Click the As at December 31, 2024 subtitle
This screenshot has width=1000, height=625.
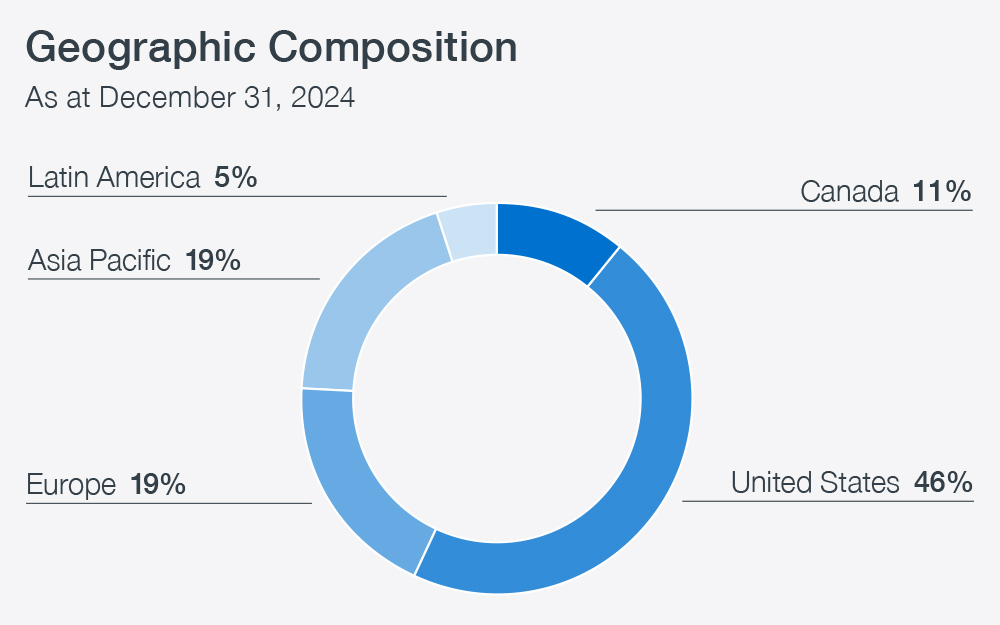[x=190, y=98]
